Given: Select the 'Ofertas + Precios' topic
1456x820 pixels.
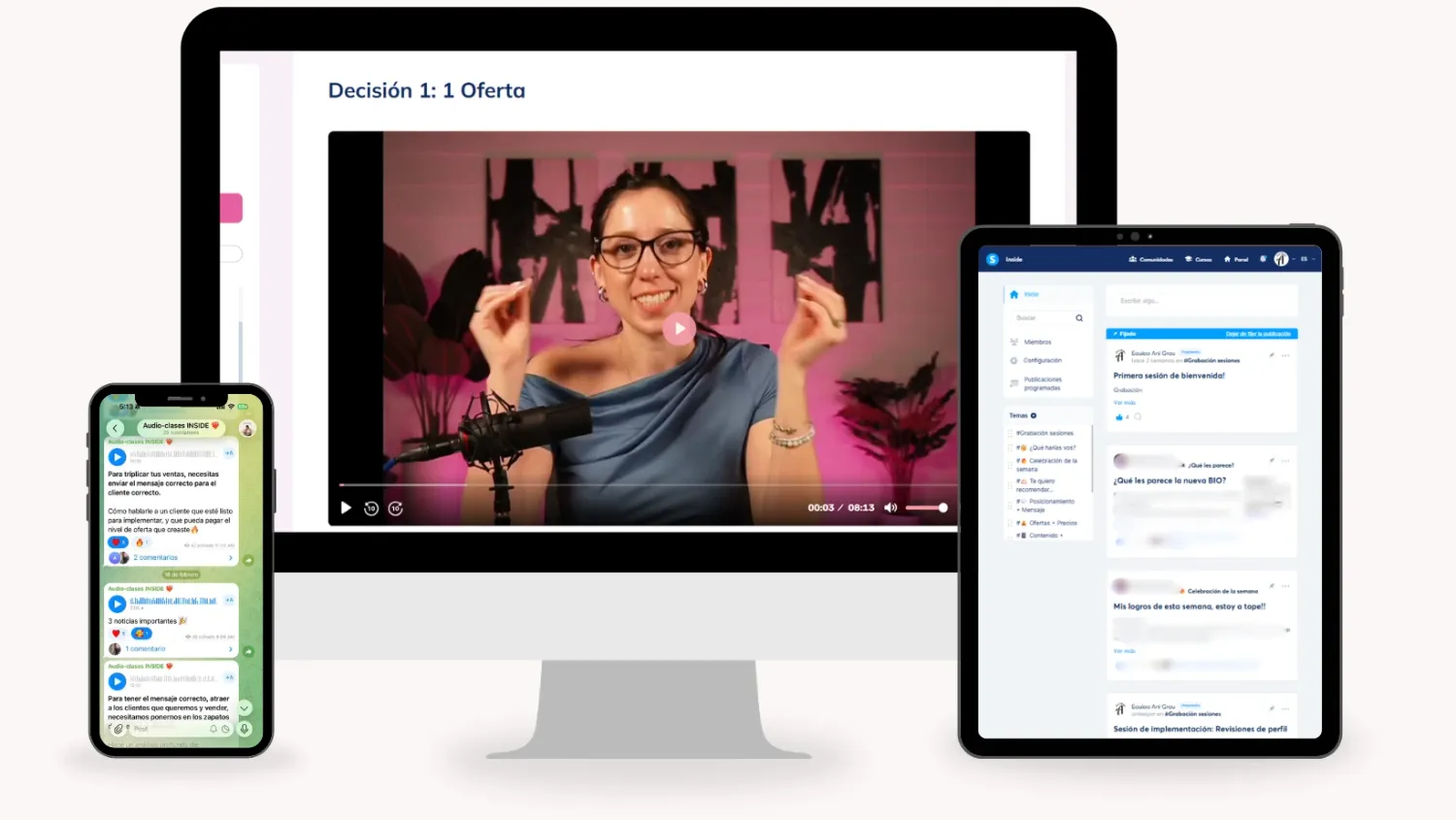Looking at the screenshot, I should coord(1047,523).
